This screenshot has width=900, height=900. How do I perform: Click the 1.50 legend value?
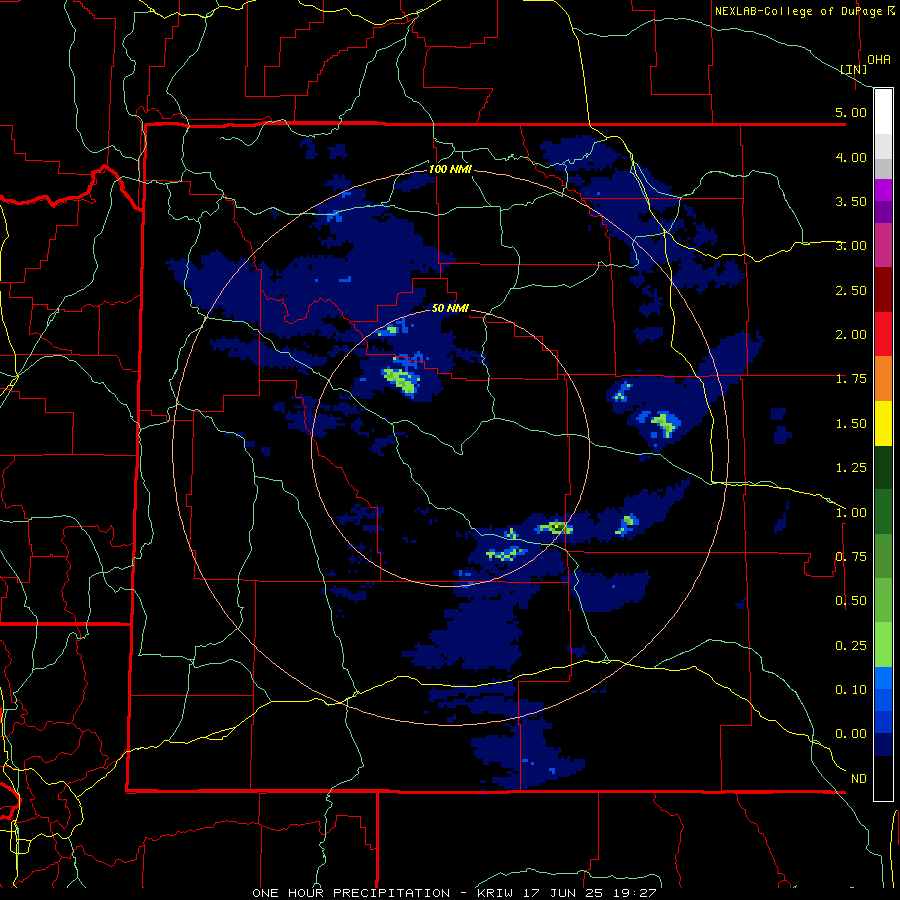pyautogui.click(x=851, y=424)
